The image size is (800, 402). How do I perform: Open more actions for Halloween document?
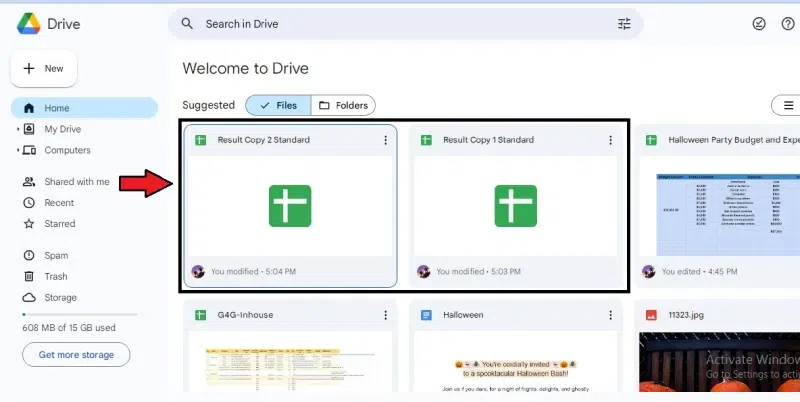pos(610,315)
